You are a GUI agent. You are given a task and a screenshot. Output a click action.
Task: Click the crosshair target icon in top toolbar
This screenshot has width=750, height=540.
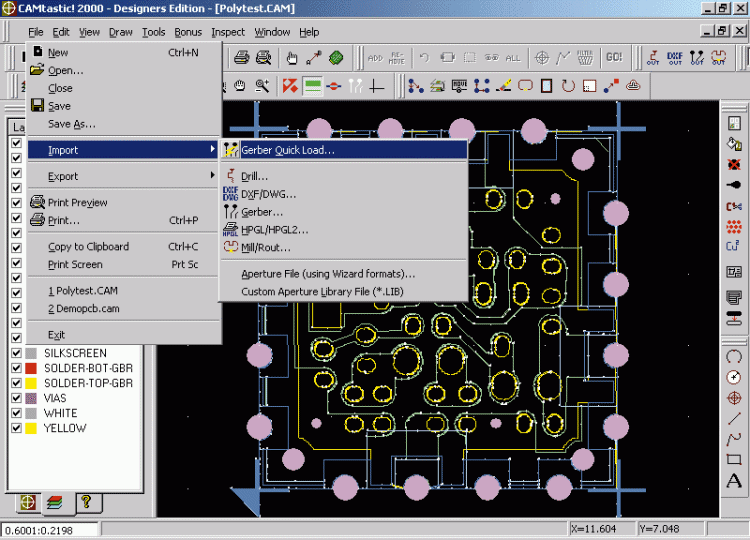[541, 58]
